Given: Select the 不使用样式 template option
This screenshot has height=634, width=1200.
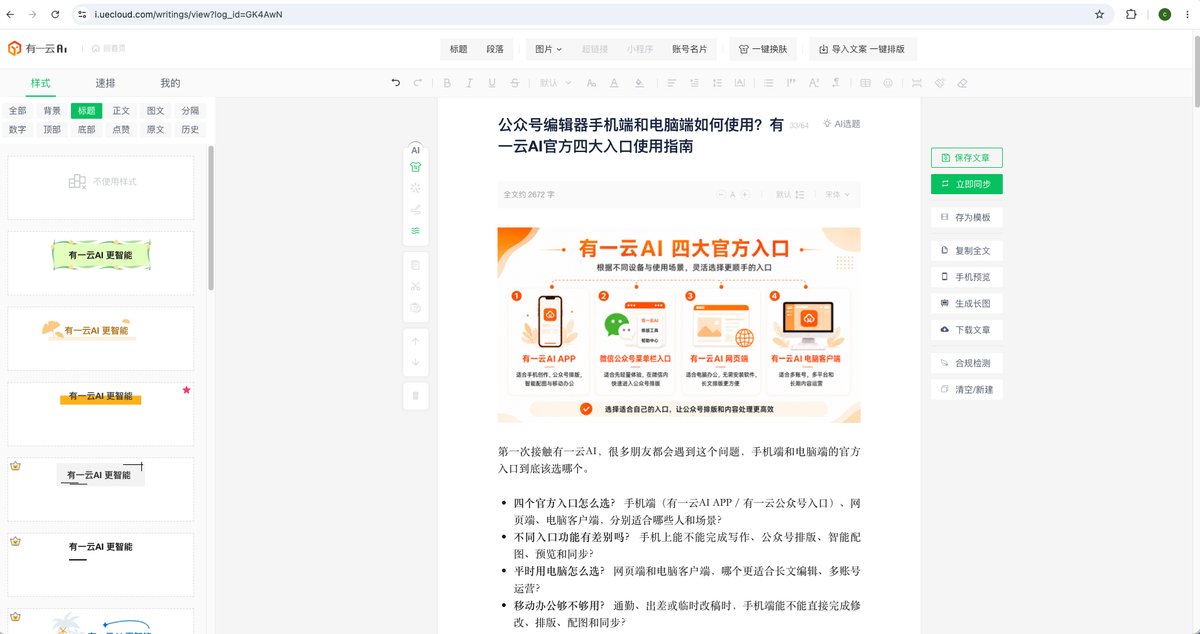Looking at the screenshot, I should click(x=101, y=187).
